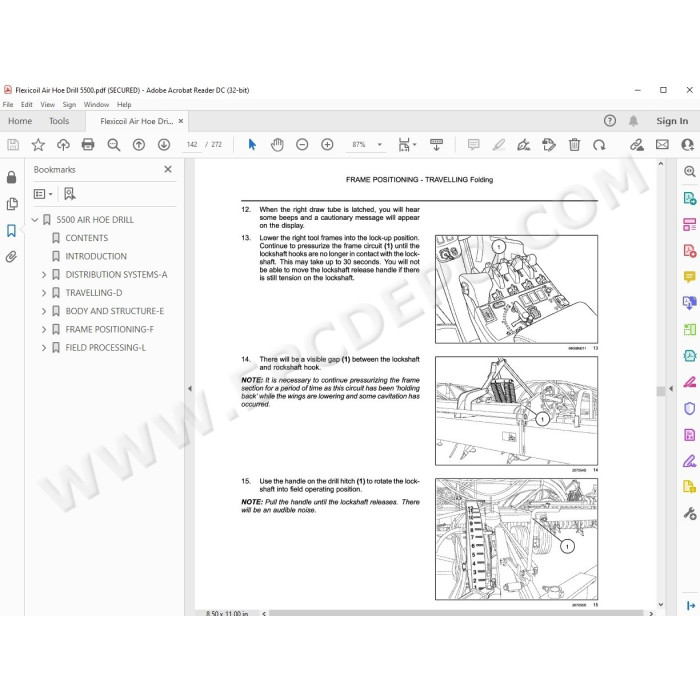This screenshot has width=700, height=700.
Task: Collapse the 5500 AIR HOE DRILL bookmark
Action: click(x=34, y=220)
